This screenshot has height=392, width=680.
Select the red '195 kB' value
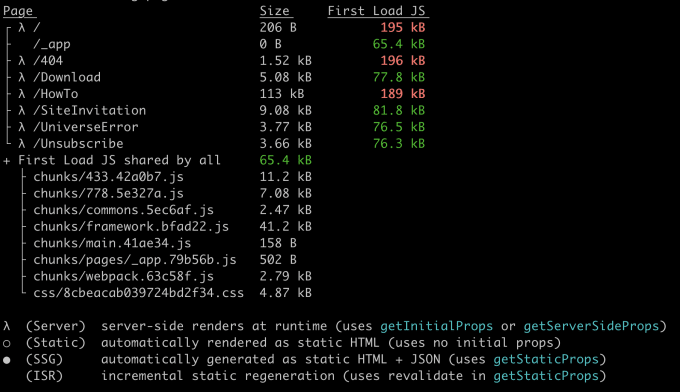click(x=403, y=27)
